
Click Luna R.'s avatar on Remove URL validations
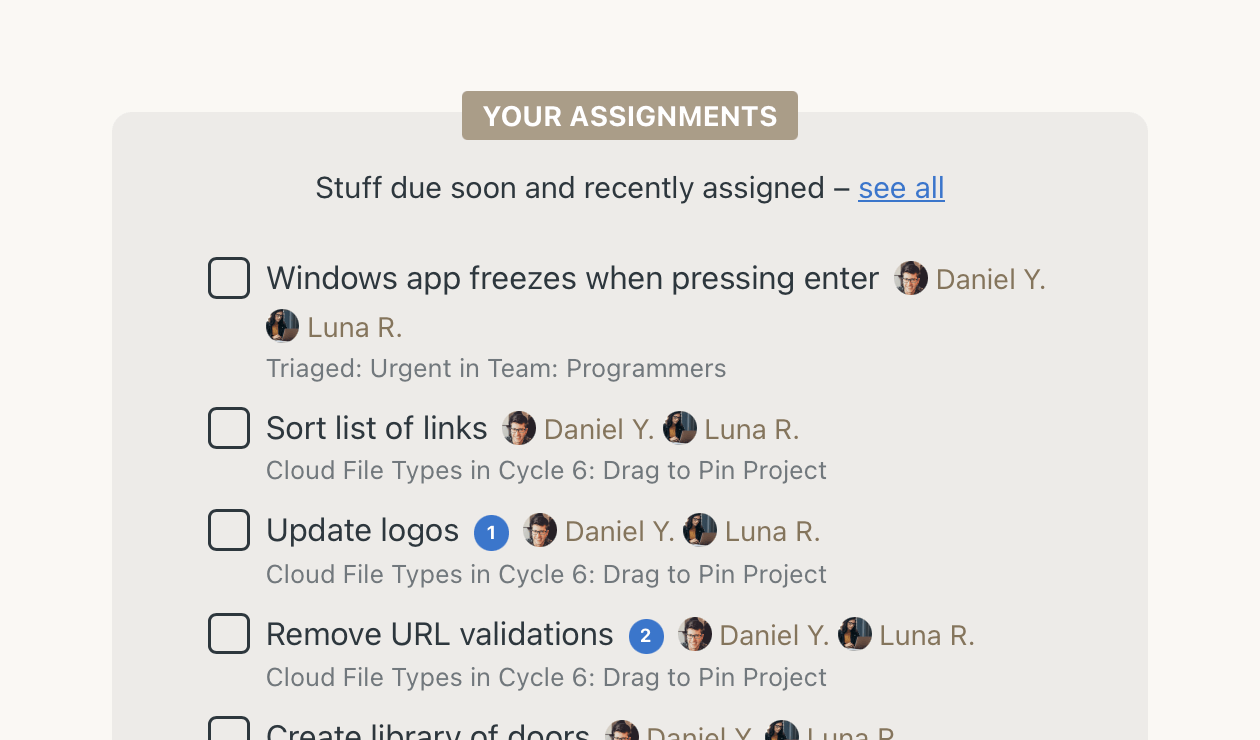[855, 634]
